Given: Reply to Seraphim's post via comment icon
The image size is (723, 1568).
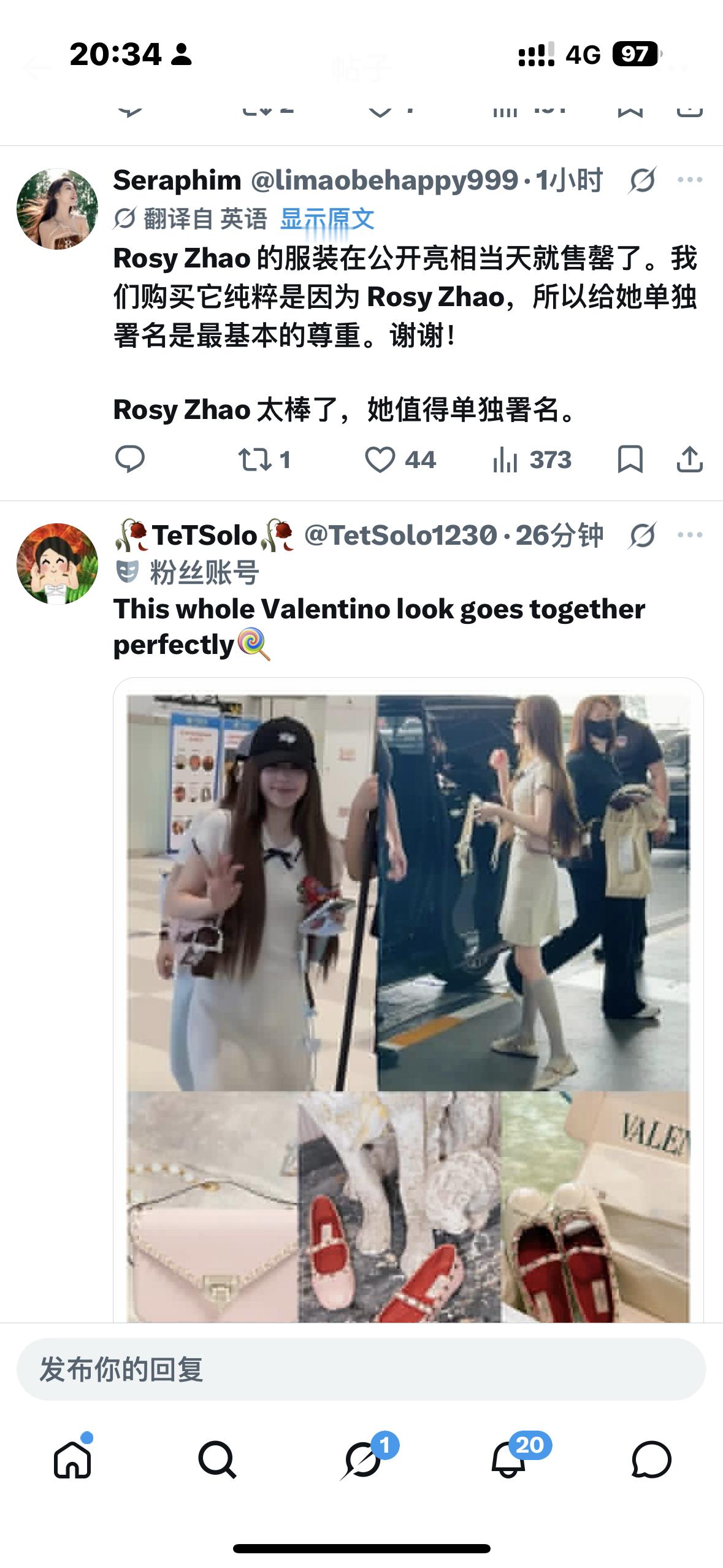Looking at the screenshot, I should pyautogui.click(x=129, y=459).
